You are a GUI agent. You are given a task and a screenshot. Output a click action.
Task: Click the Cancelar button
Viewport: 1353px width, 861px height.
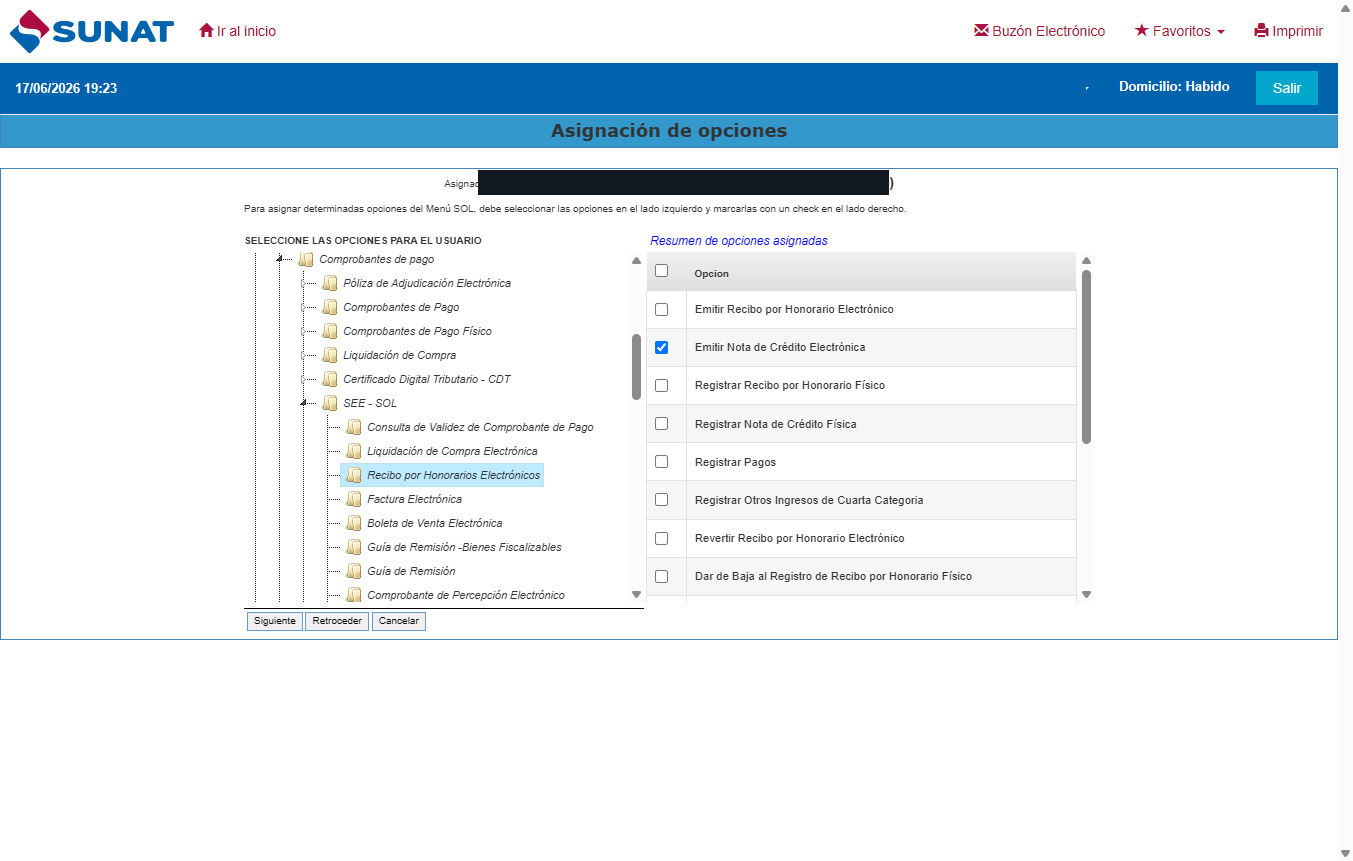pyautogui.click(x=399, y=621)
